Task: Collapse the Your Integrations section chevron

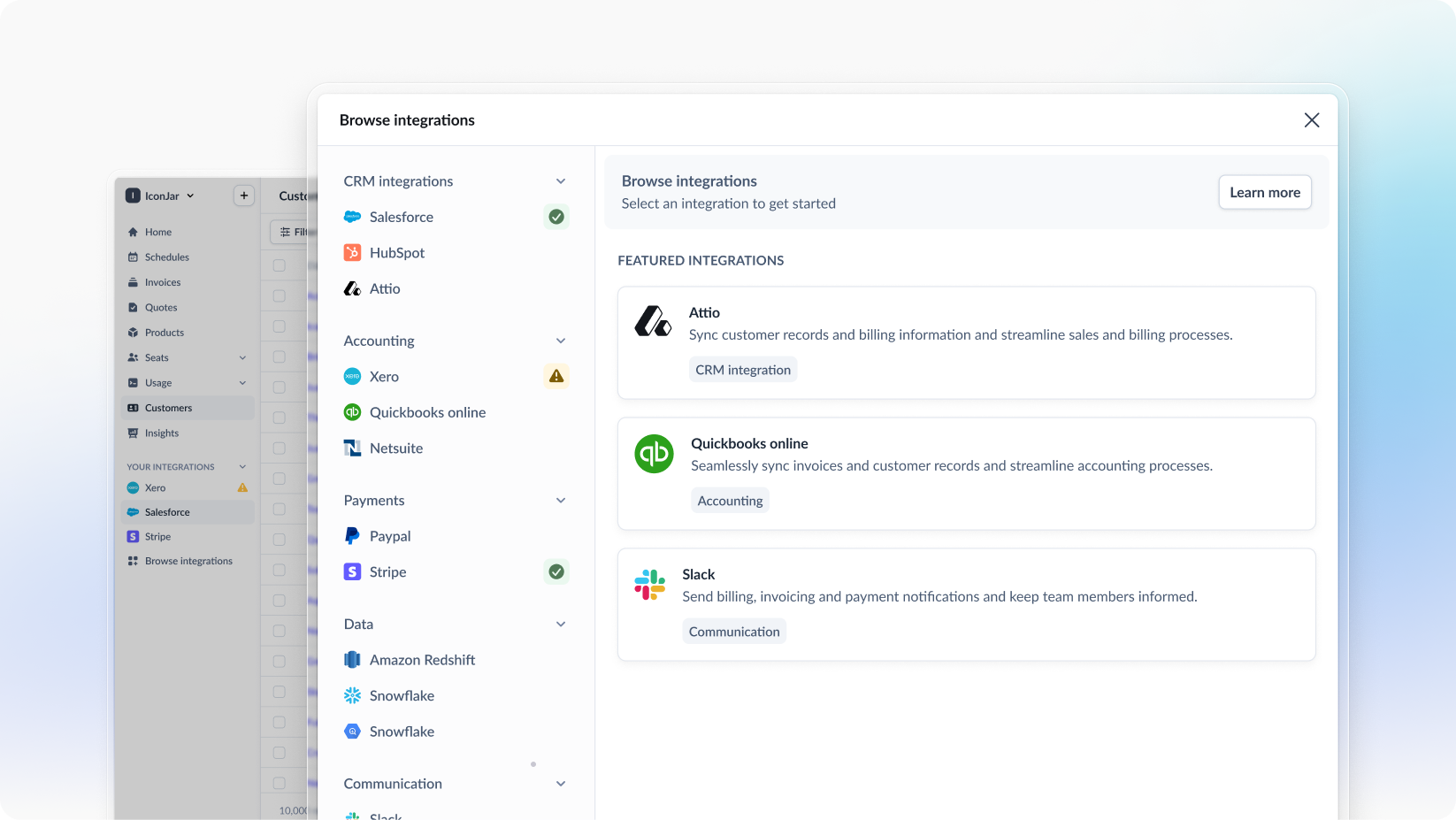Action: pyautogui.click(x=242, y=467)
